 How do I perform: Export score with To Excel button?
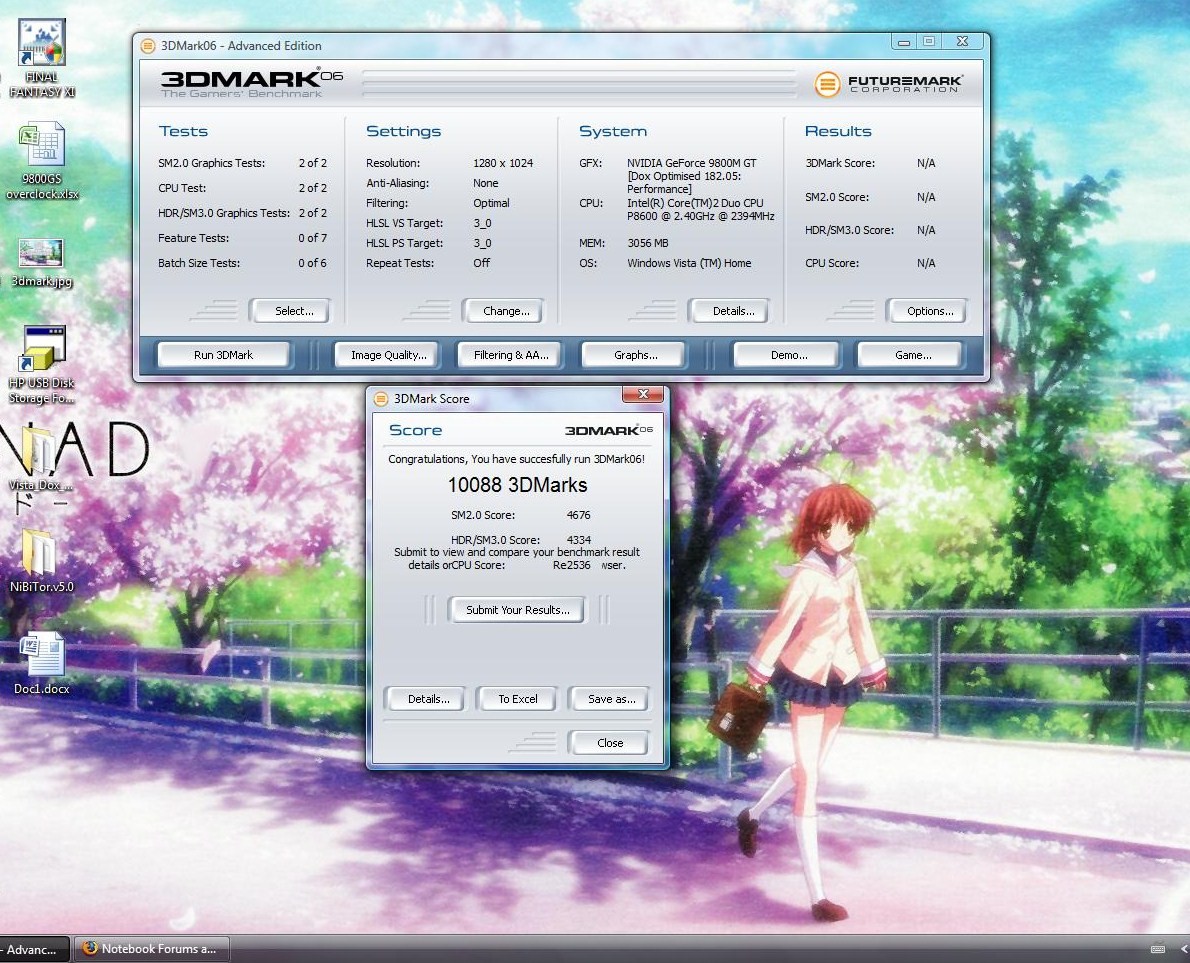coord(518,699)
